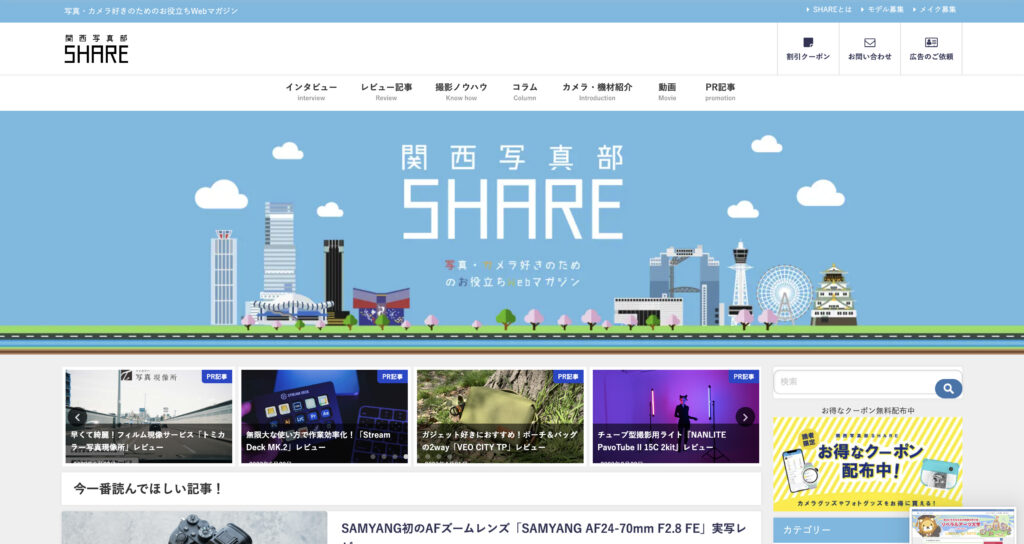
Task: Open the Stream Deck MK.2 review card
Action: tap(324, 416)
